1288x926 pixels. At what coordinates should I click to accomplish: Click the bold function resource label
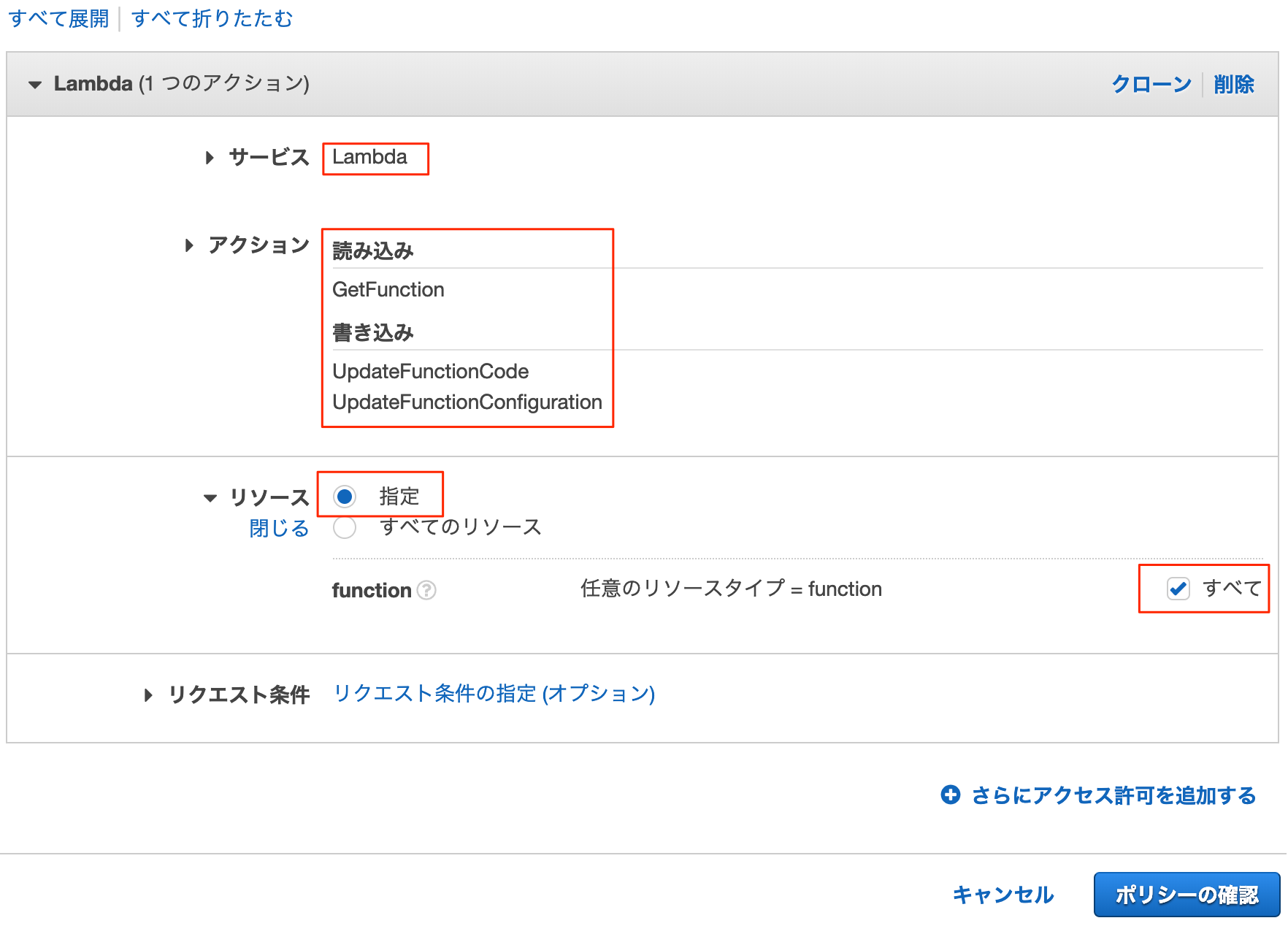pos(372,590)
